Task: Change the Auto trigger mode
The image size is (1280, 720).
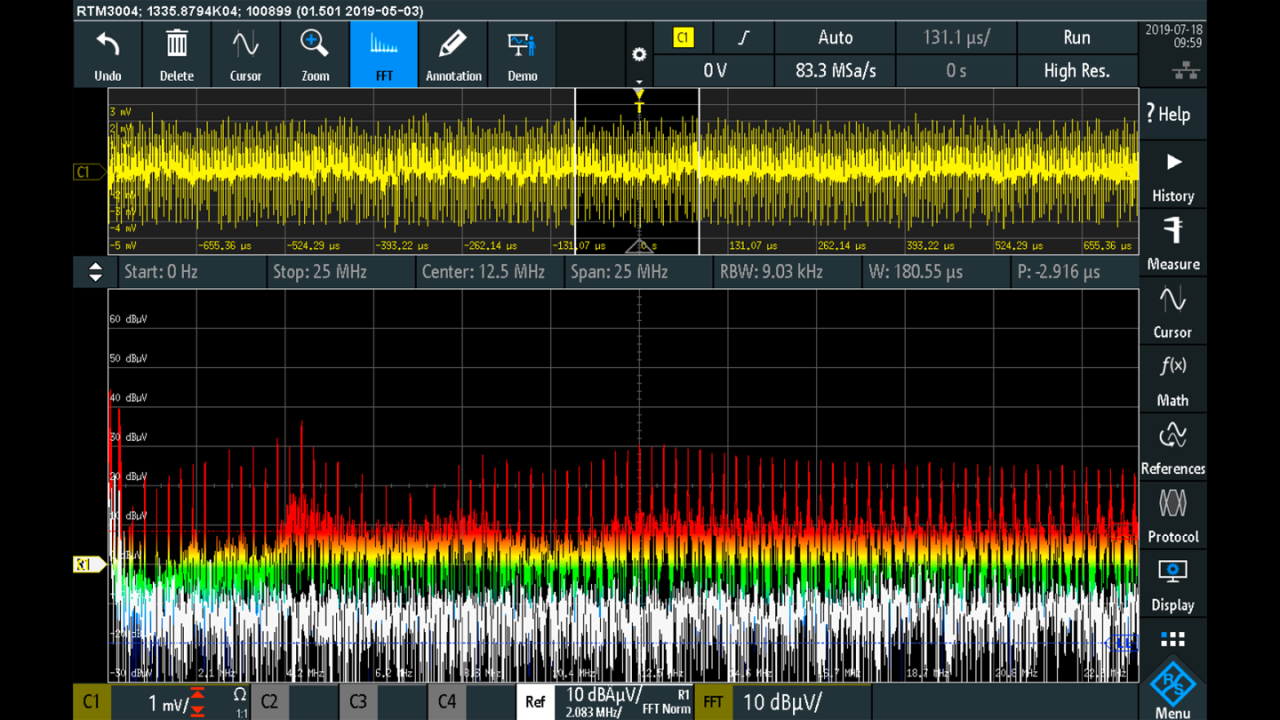Action: pyautogui.click(x=835, y=38)
